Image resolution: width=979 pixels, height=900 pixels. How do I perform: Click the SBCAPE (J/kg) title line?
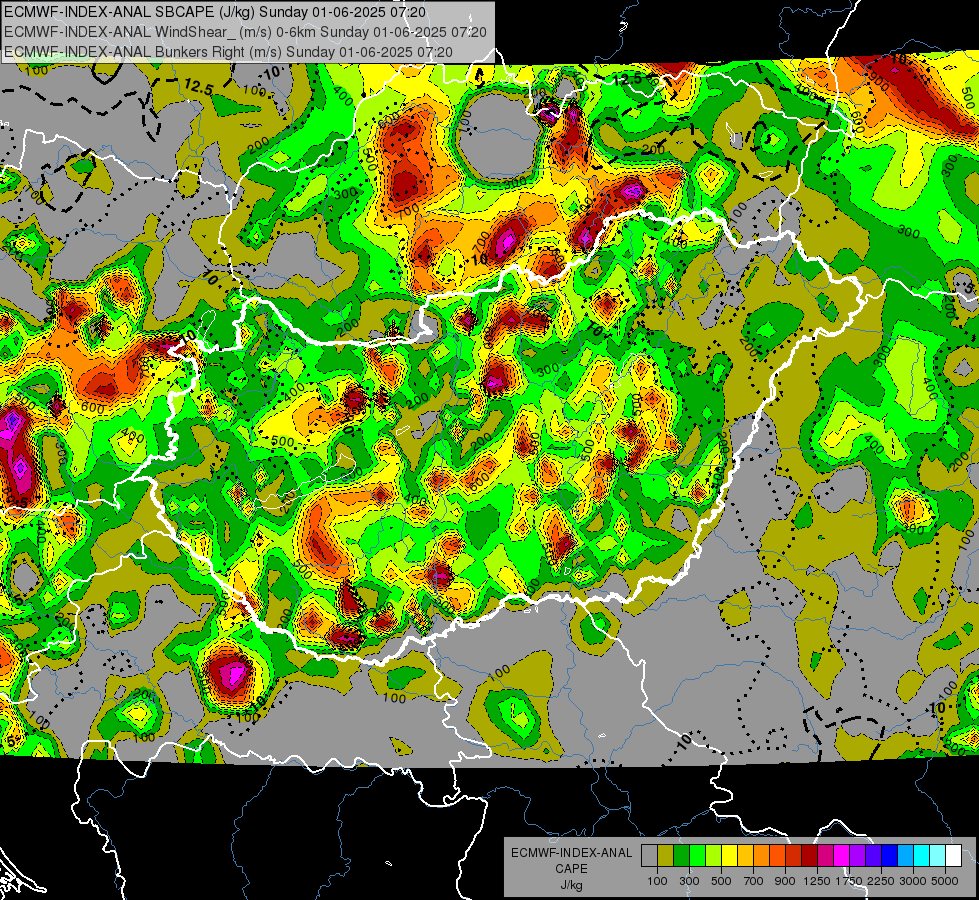(x=215, y=12)
